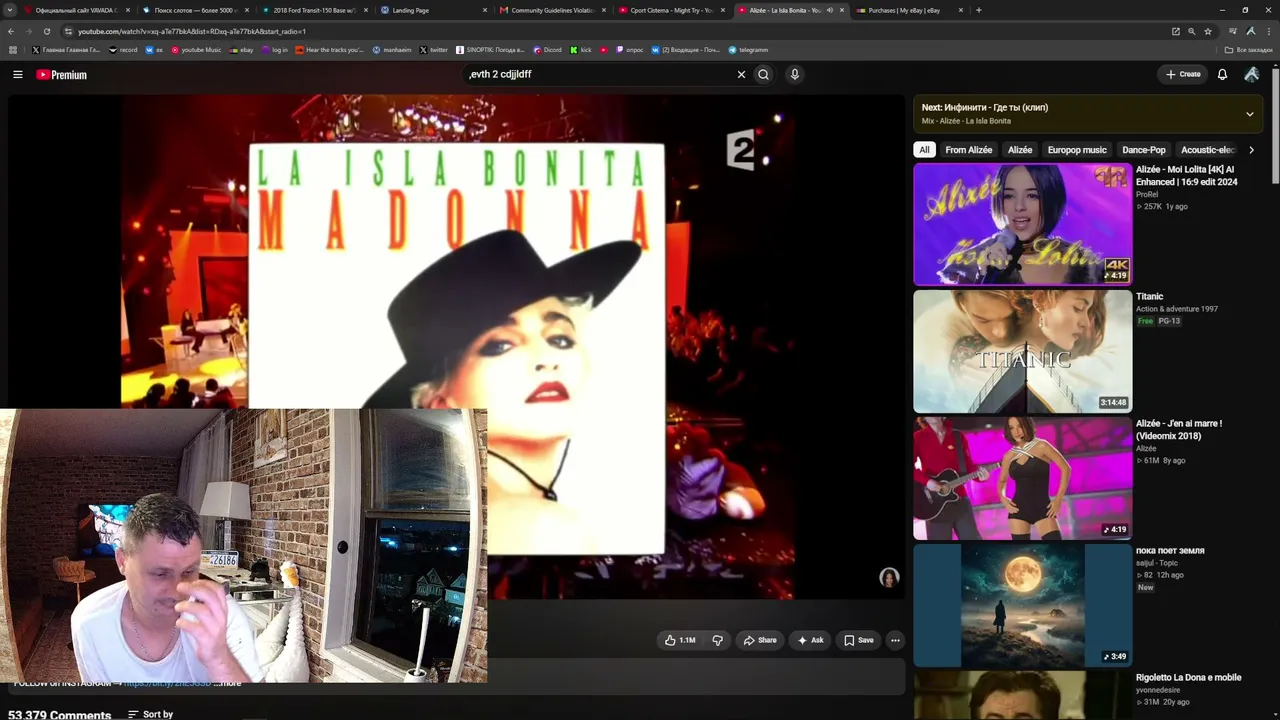The height and width of the screenshot is (720, 1280).
Task: Open the ebay bookmark
Action: pos(241,50)
